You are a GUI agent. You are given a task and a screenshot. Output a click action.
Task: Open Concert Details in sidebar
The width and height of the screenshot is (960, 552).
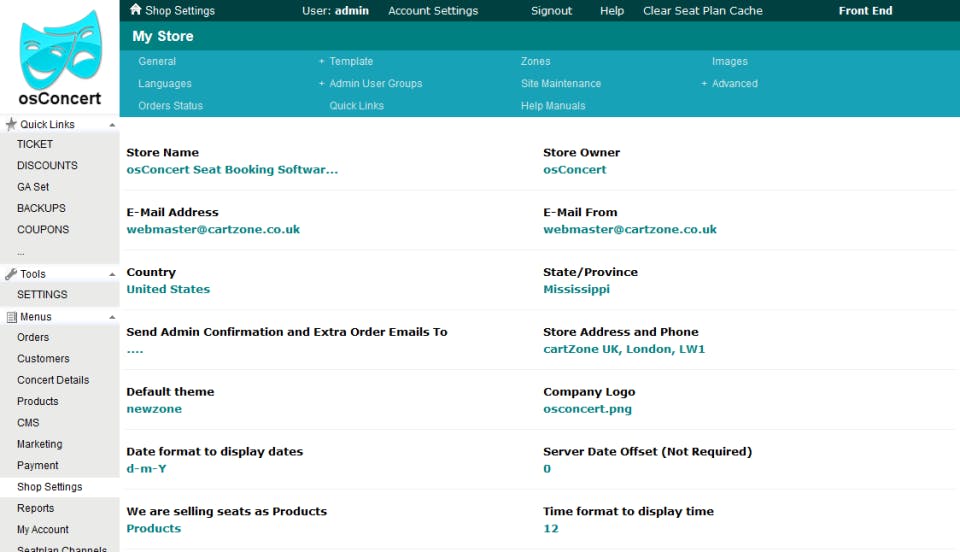pos(53,380)
